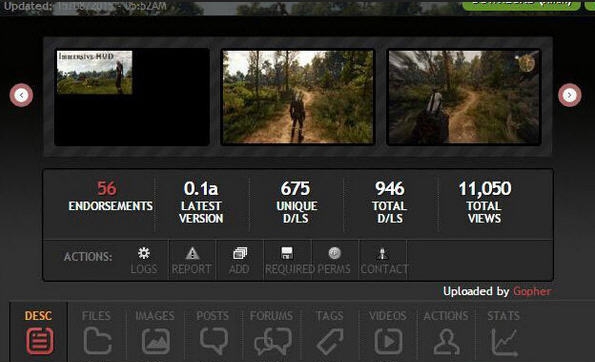Screen dimensions: 595x362
Task: Switch to the TAGS tab
Action: 329,332
